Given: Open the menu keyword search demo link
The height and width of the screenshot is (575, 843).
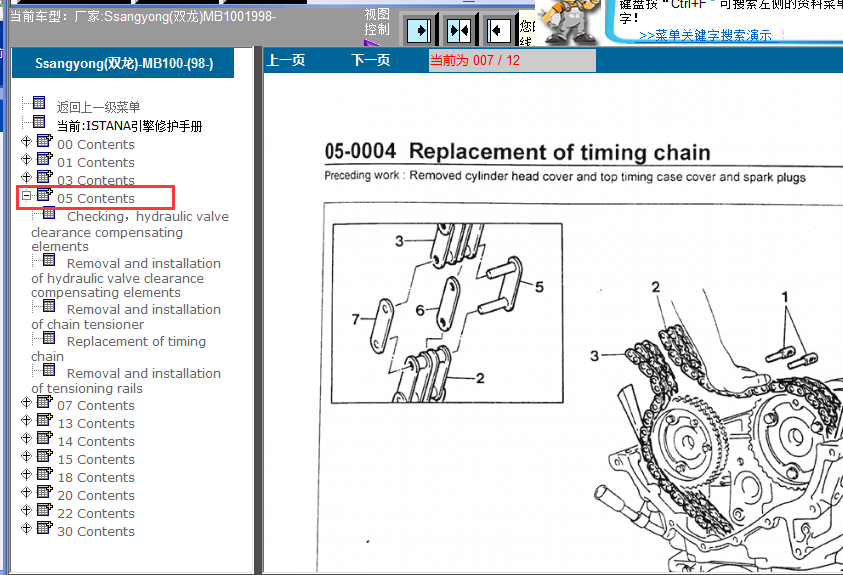Looking at the screenshot, I should [705, 35].
